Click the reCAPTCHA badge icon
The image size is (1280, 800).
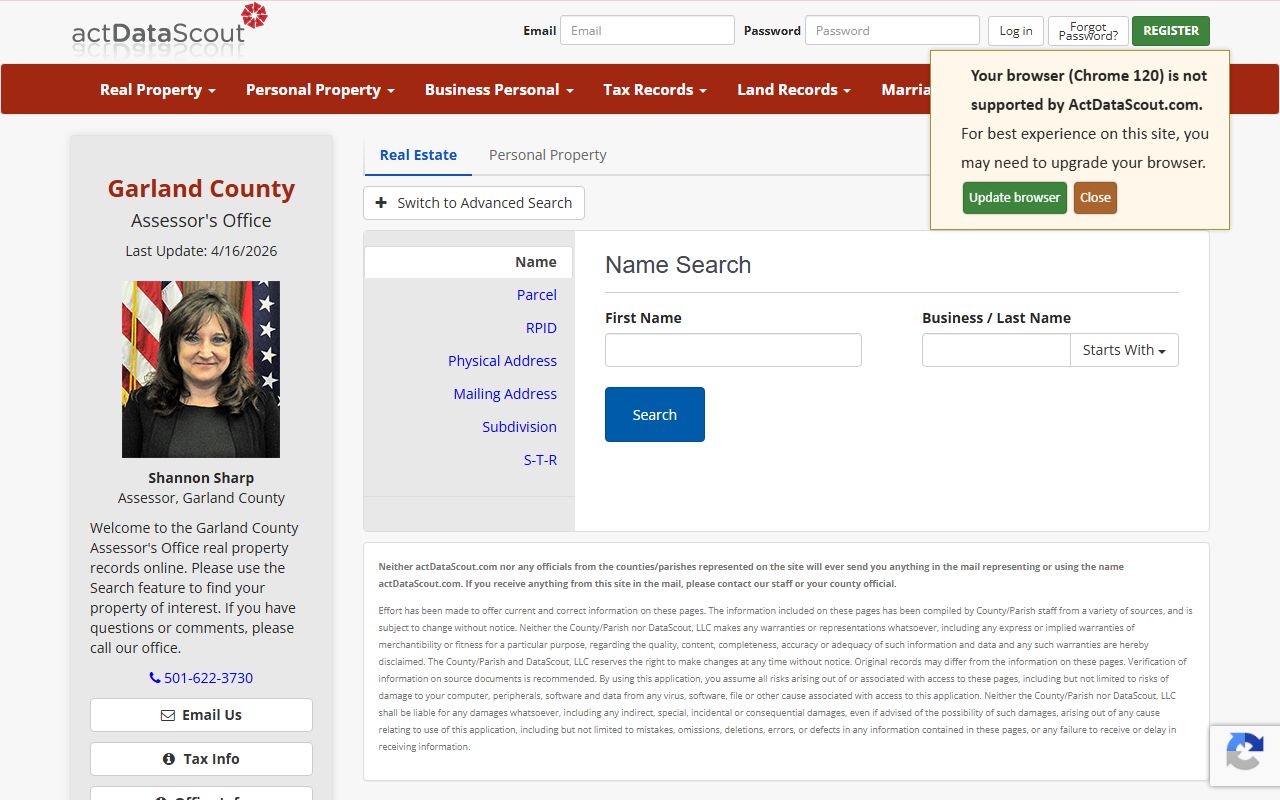coord(1245,751)
